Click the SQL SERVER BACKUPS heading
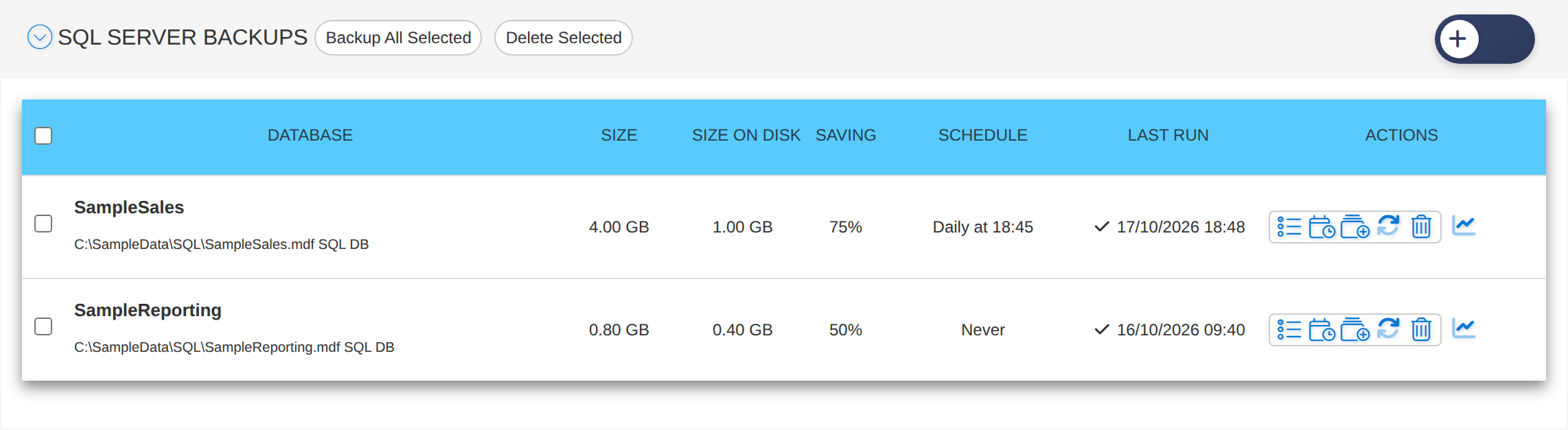Screen dimensions: 1568x430 [183, 37]
